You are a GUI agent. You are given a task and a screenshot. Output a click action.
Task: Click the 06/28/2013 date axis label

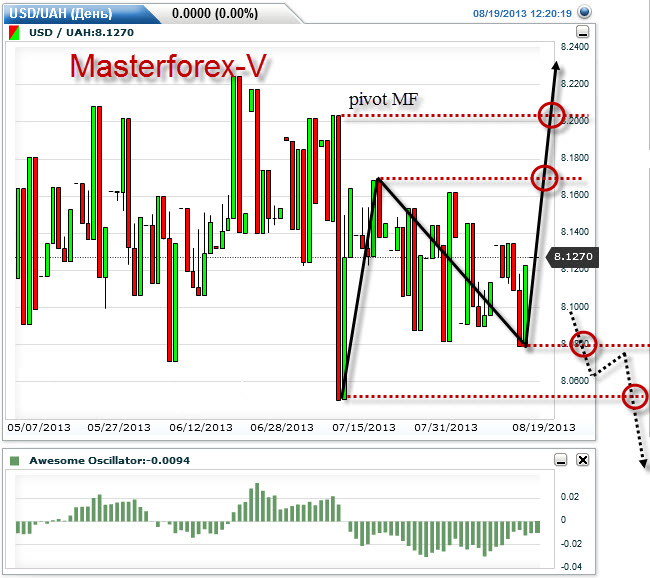[282, 427]
